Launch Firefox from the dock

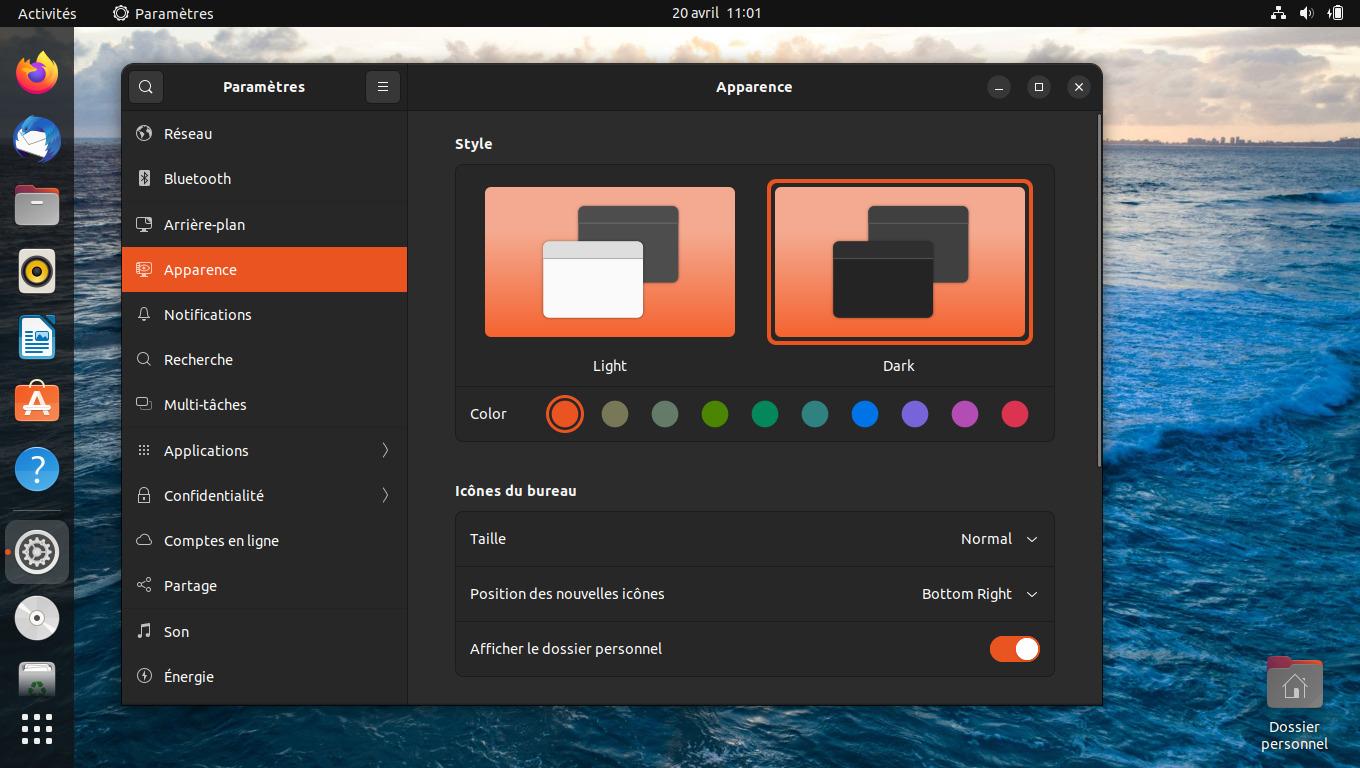point(37,73)
